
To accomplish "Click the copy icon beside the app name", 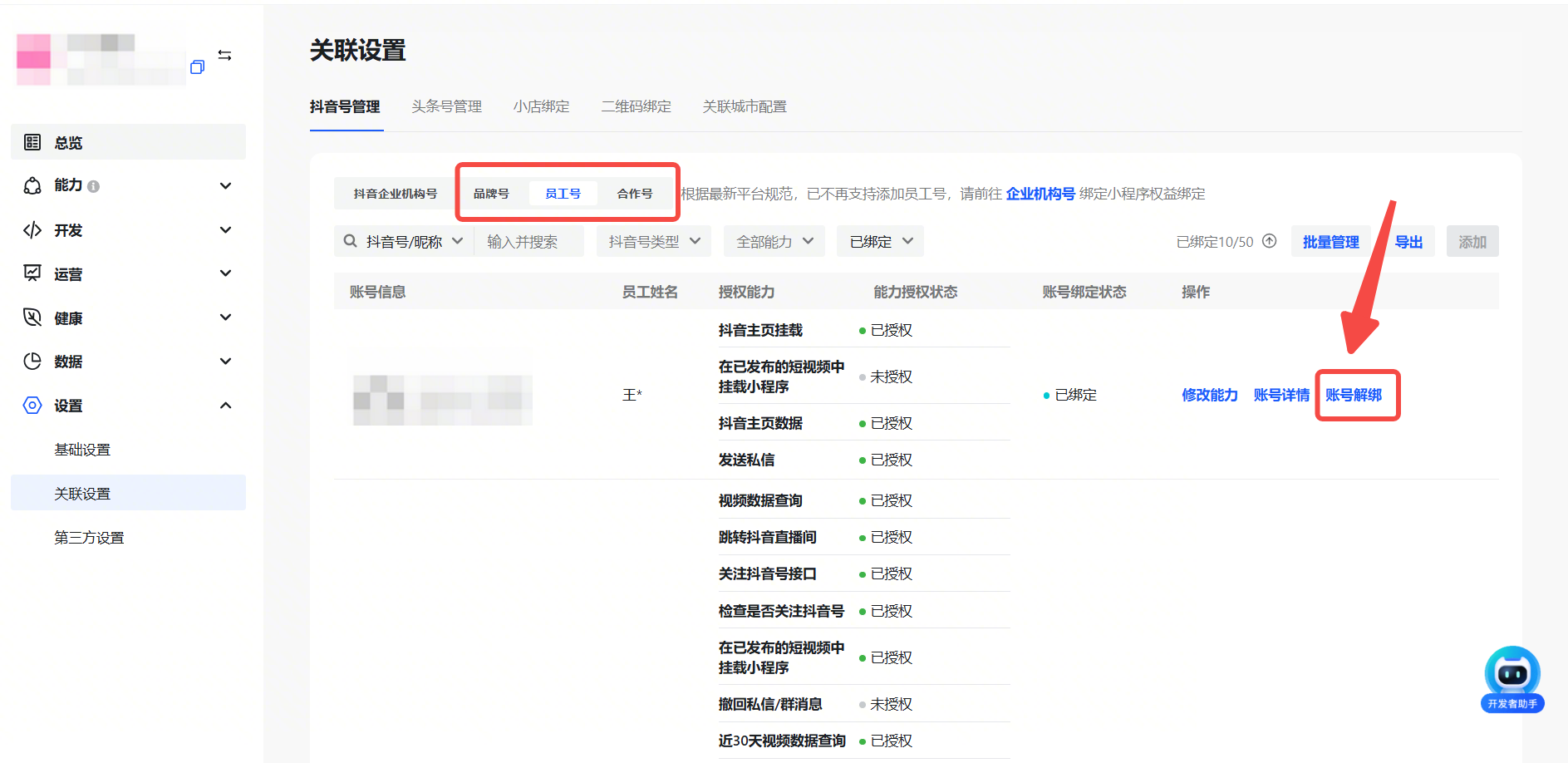I will (x=197, y=67).
